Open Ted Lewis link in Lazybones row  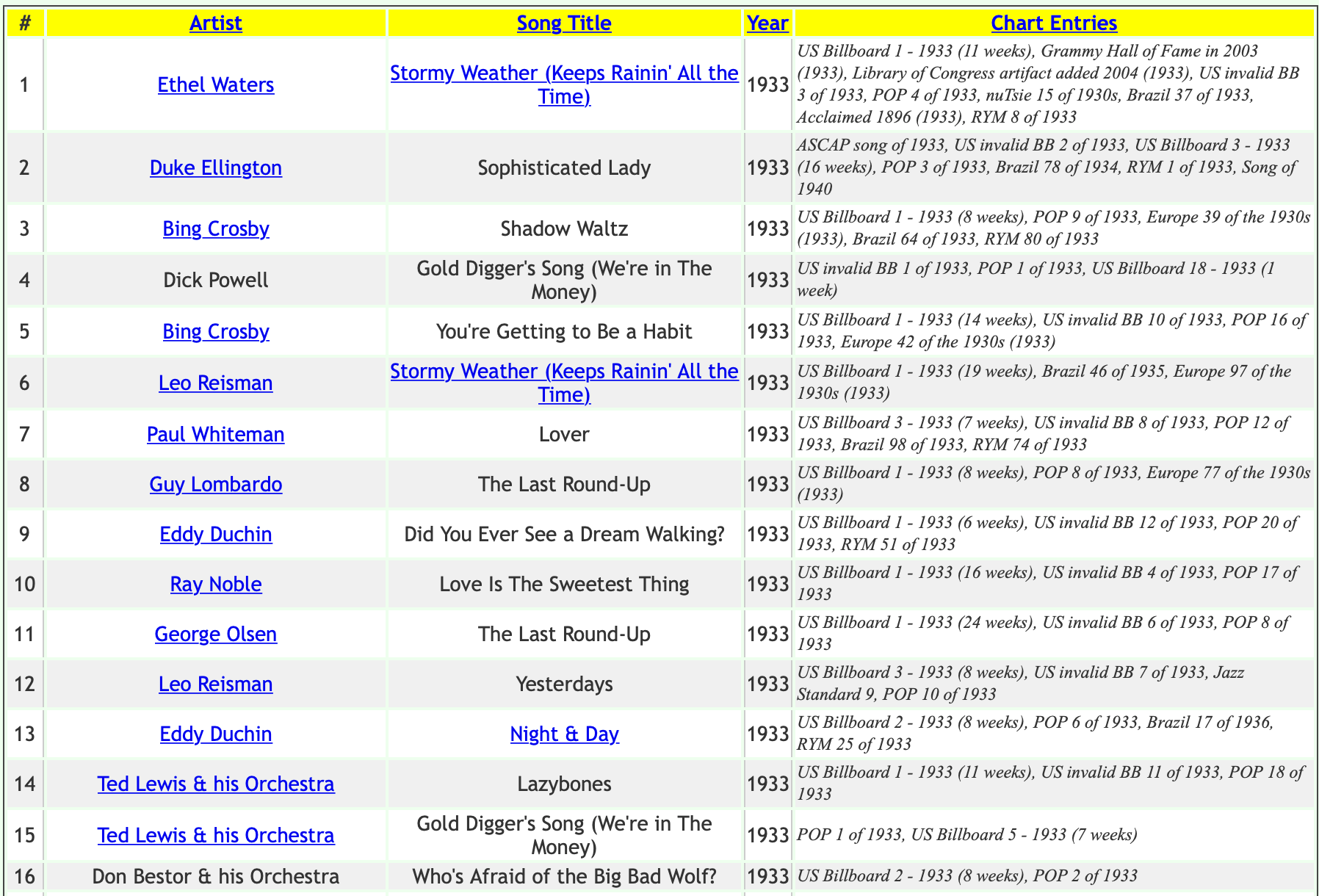216,784
